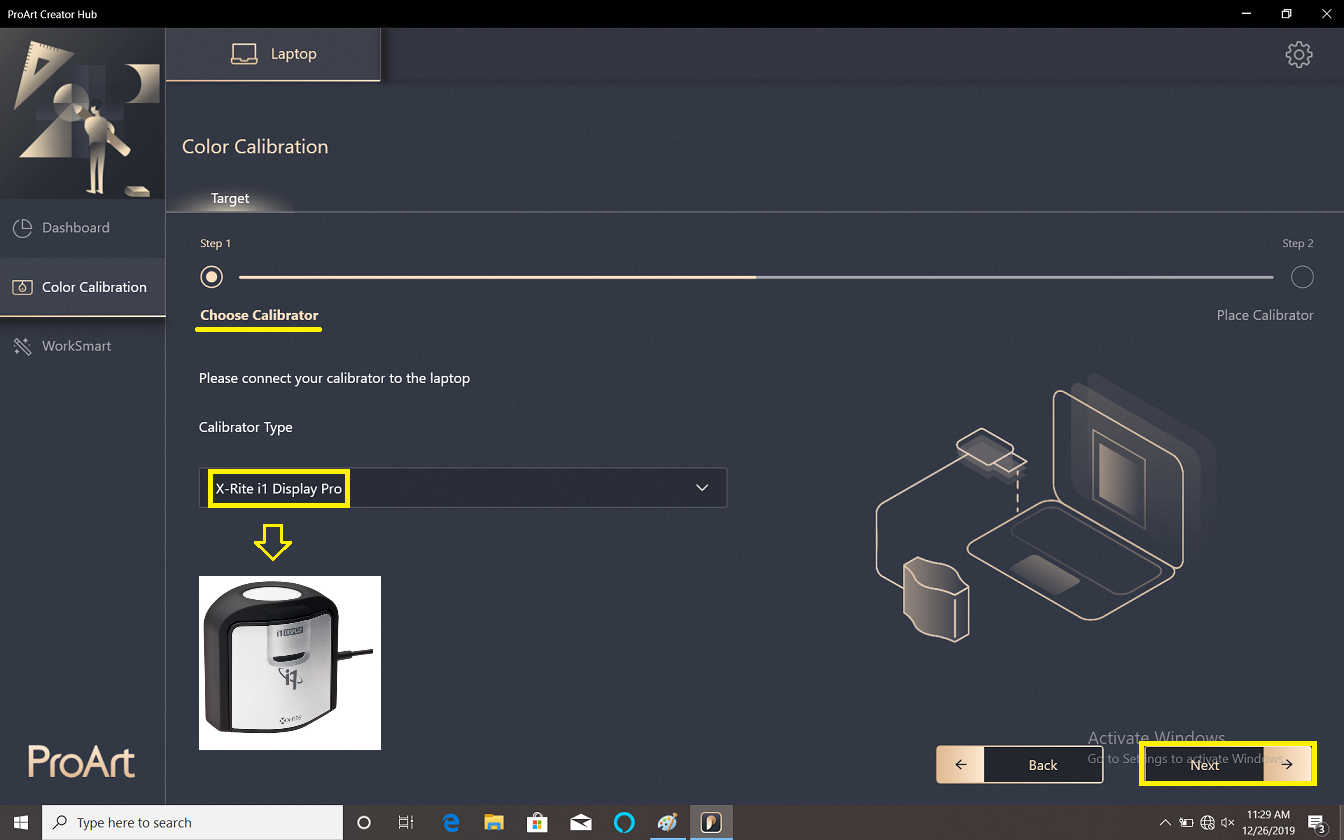
Task: Click the Place Calibrator step label
Action: tap(1265, 315)
